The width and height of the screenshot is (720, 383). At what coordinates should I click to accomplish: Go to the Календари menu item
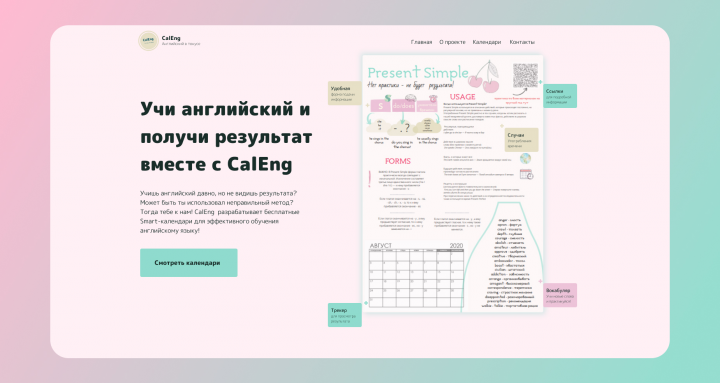(487, 42)
